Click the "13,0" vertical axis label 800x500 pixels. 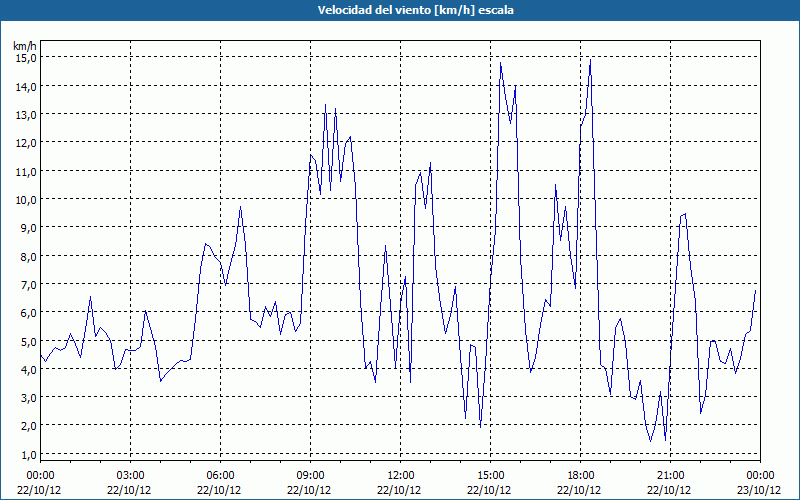(26, 115)
